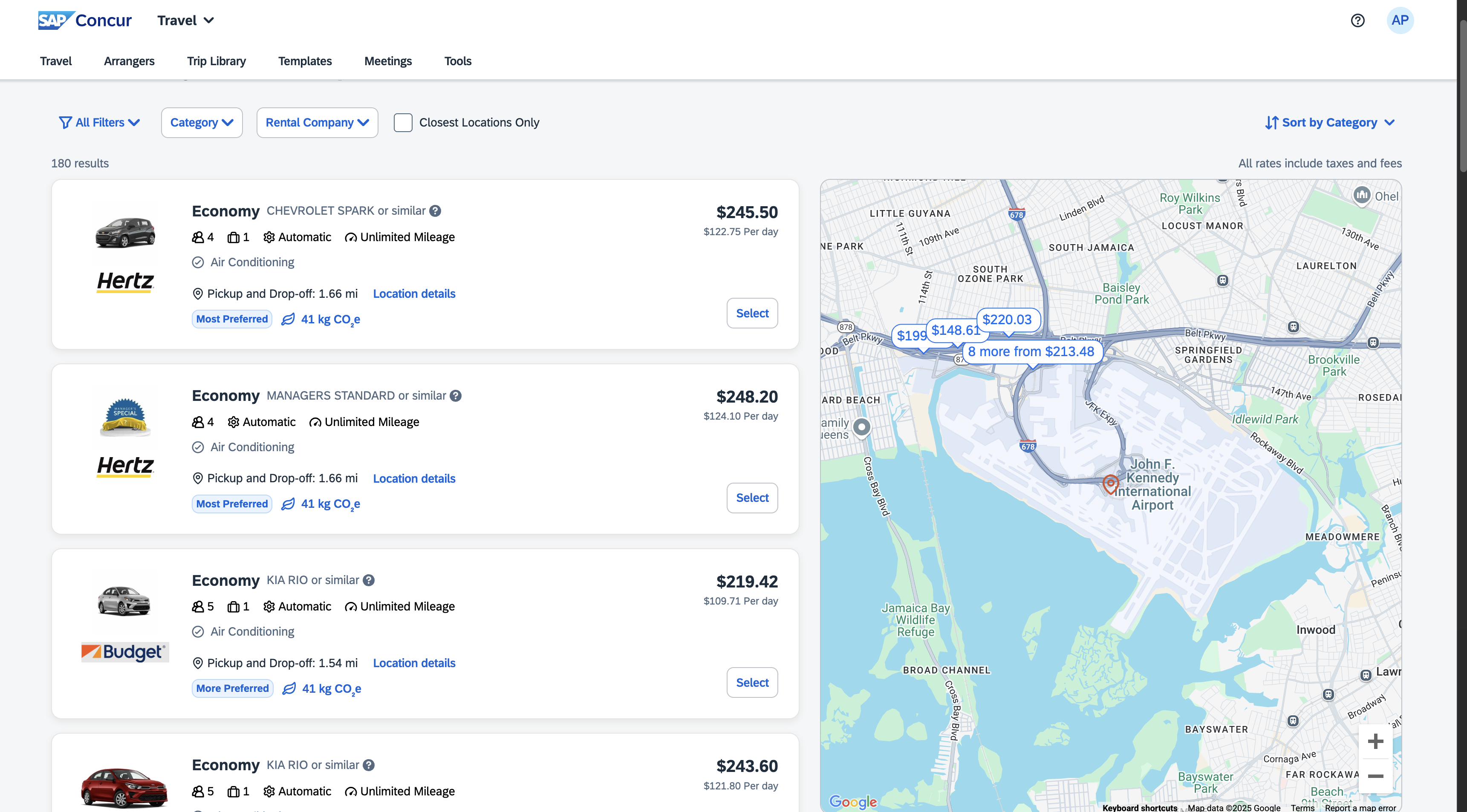
Task: Open the help question mark icon
Action: coord(1357,20)
